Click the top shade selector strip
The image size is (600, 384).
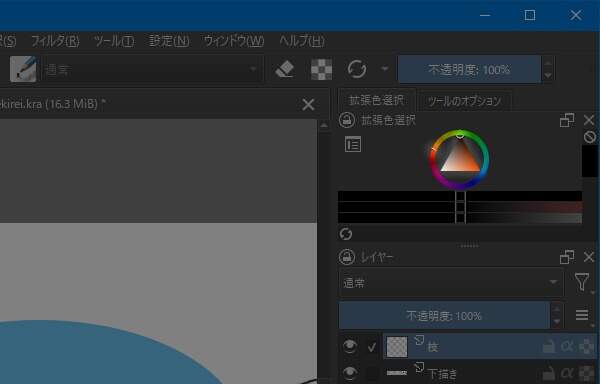click(460, 196)
